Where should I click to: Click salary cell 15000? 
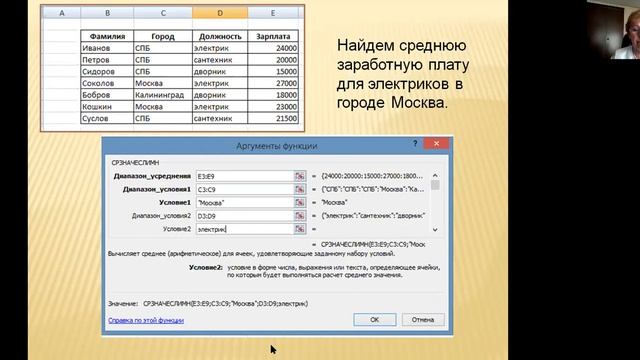coord(273,71)
